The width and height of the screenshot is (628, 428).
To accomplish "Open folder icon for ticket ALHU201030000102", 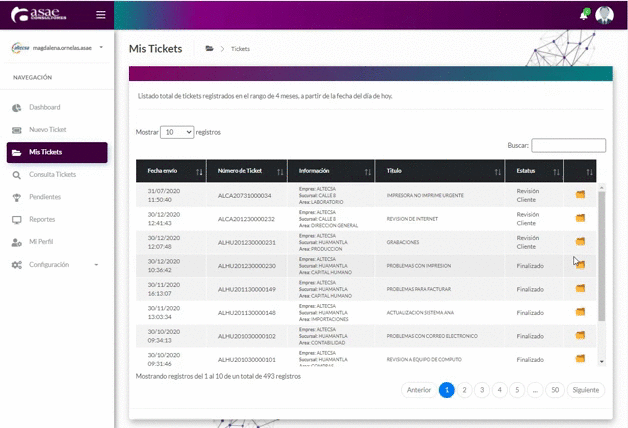I will click(x=580, y=336).
